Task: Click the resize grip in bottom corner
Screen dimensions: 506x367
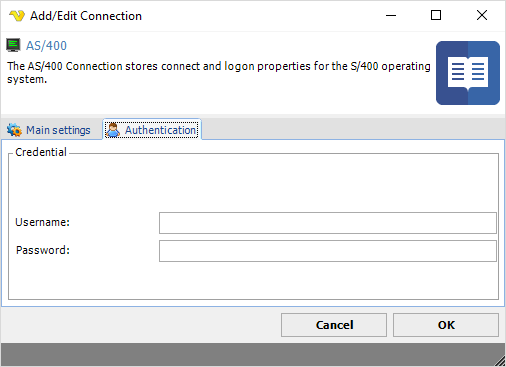Action: pyautogui.click(x=499, y=360)
